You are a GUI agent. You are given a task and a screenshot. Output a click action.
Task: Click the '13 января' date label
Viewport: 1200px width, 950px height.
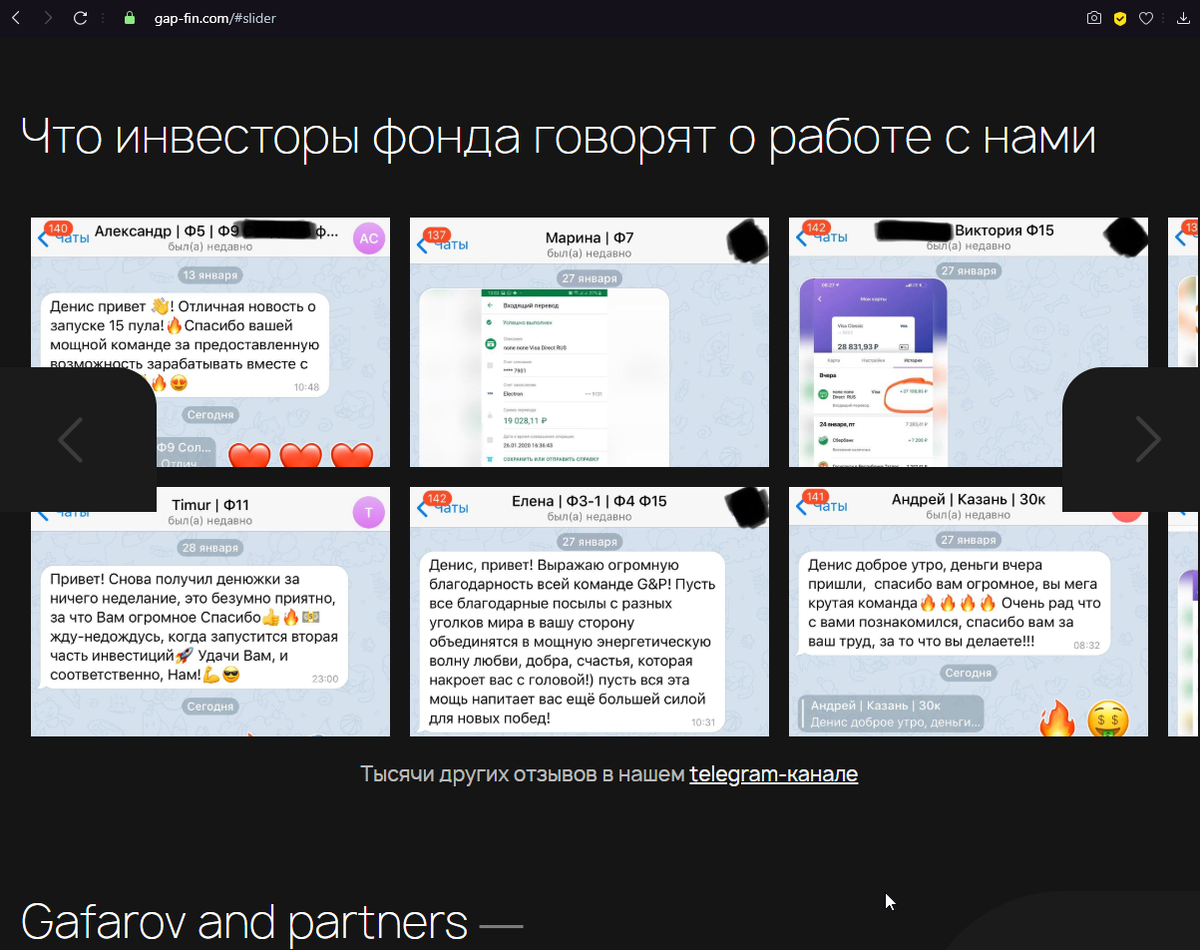coord(210,275)
